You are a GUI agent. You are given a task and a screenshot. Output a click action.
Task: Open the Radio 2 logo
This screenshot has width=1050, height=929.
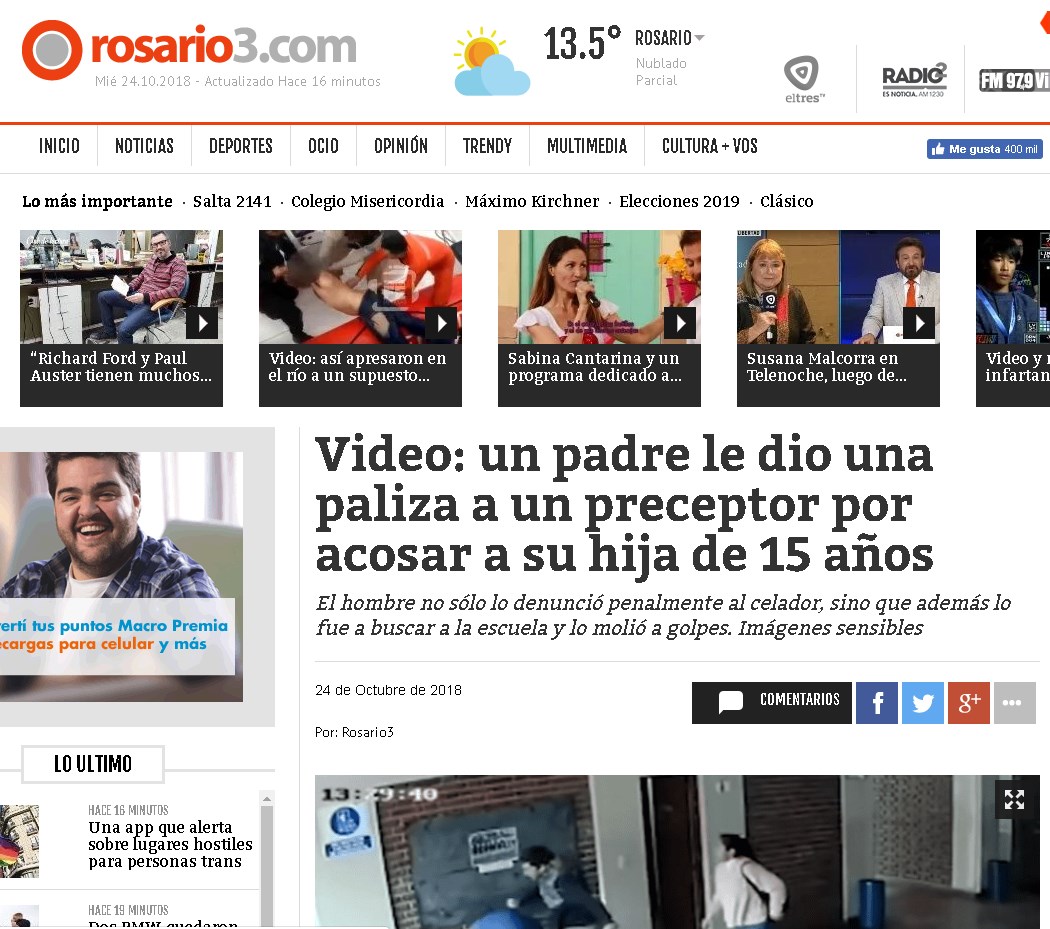pyautogui.click(x=914, y=79)
